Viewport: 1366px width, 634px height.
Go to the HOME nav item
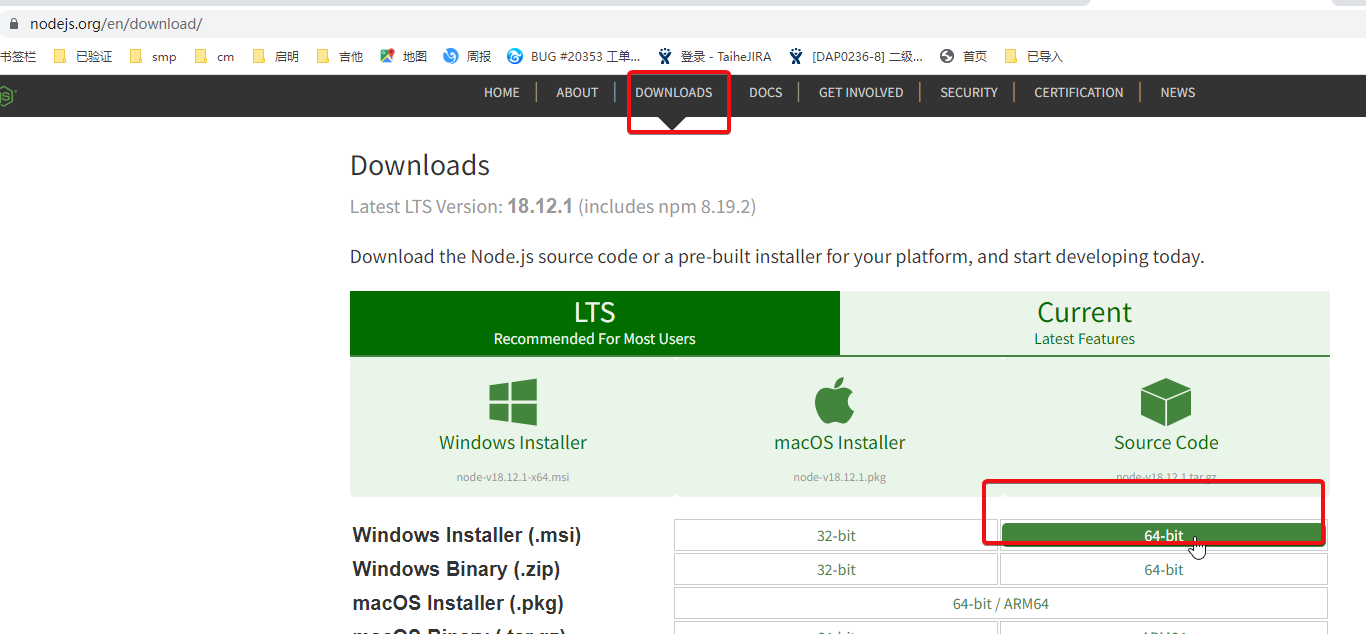click(x=502, y=92)
